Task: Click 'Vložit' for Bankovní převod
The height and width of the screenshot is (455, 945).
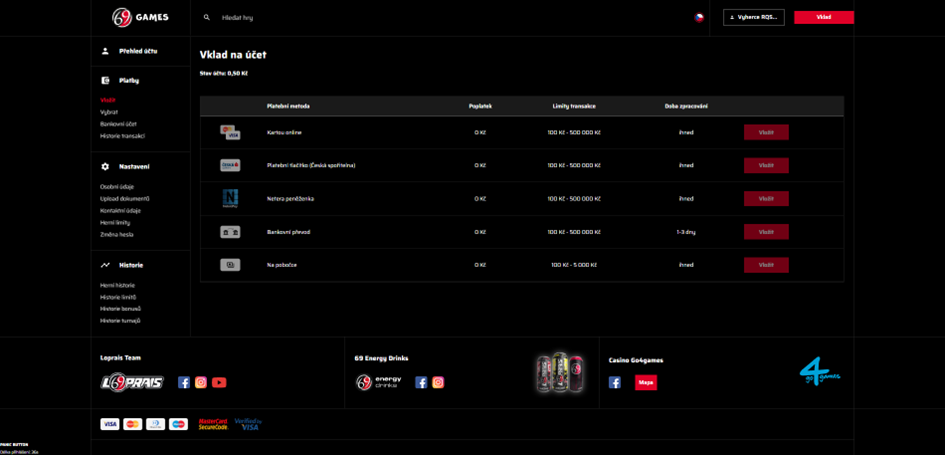Action: pos(766,231)
